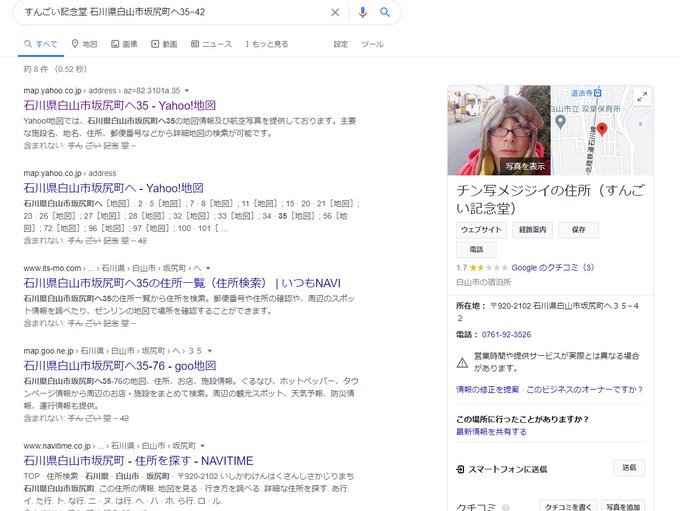Click このビジネスのオーナーですか？ link
This screenshot has width=680, height=511.
585,390
